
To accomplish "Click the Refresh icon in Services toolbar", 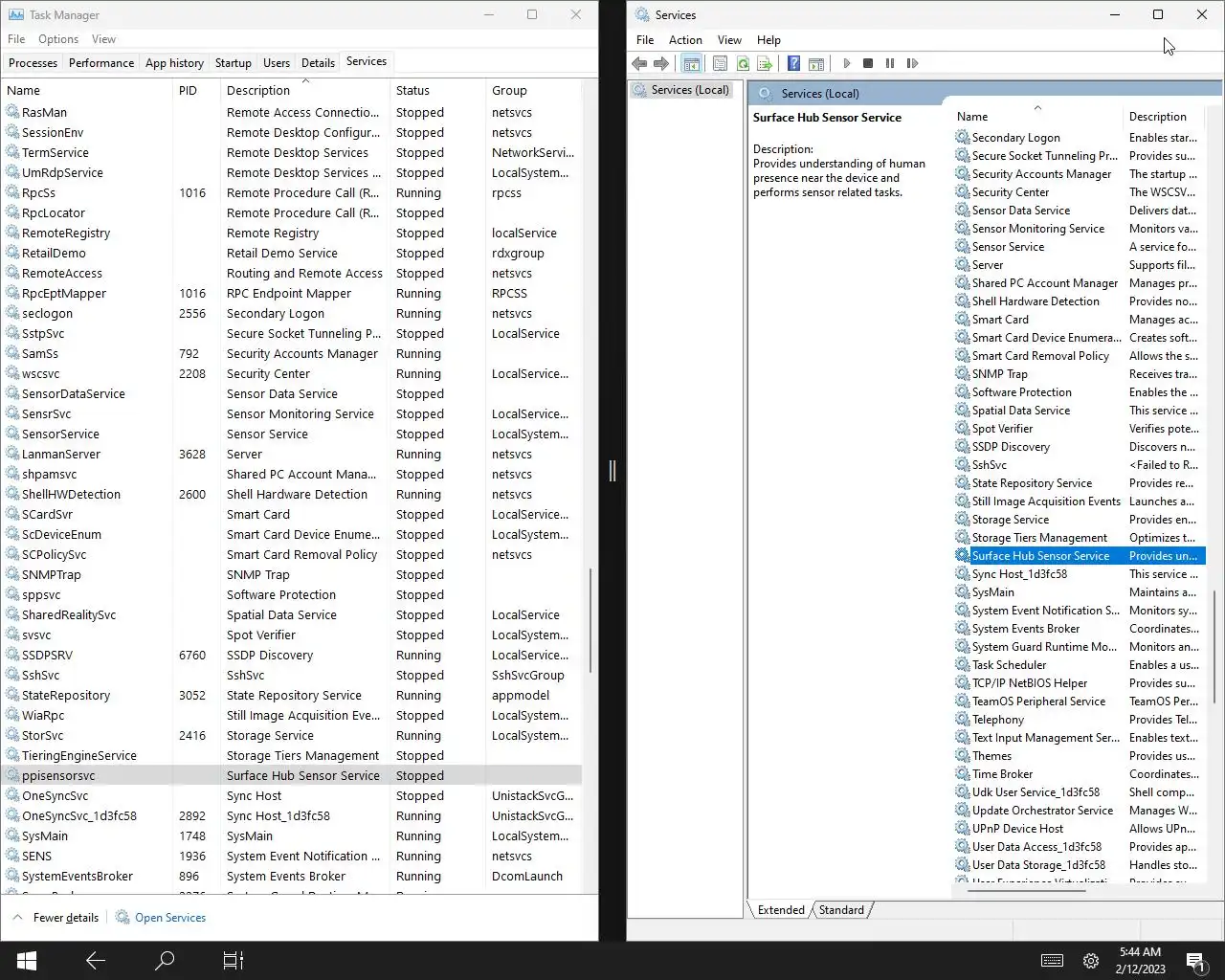I will pyautogui.click(x=743, y=63).
